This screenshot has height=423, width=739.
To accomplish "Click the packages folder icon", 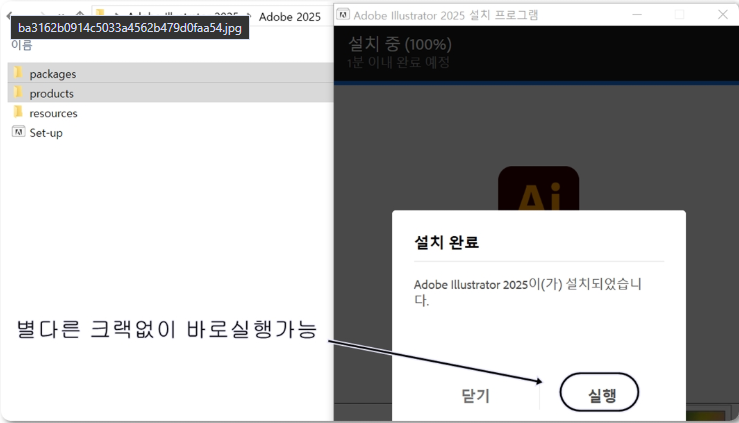I will (18, 73).
